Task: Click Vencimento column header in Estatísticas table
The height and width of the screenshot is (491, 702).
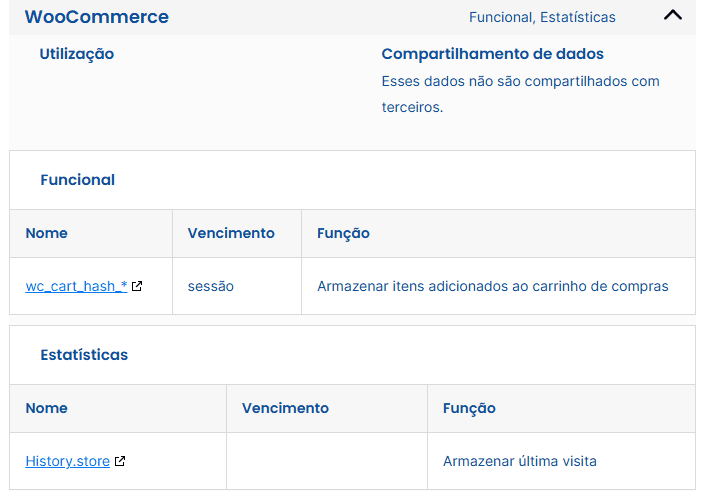Action: pyautogui.click(x=285, y=408)
